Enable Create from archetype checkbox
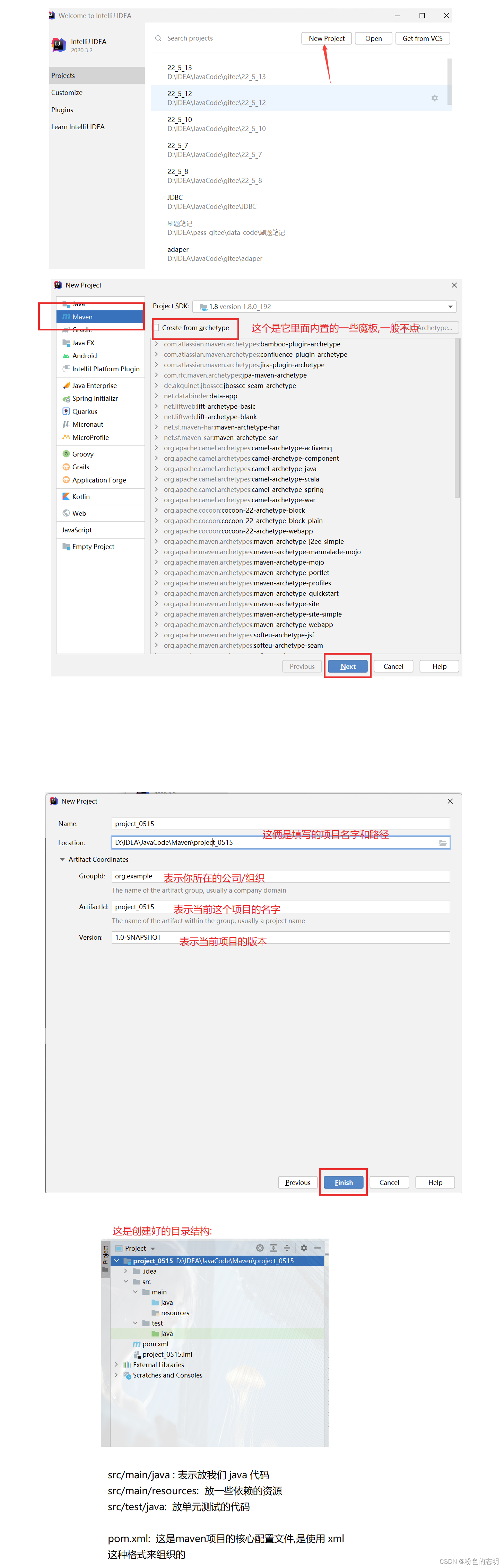 [x=157, y=327]
